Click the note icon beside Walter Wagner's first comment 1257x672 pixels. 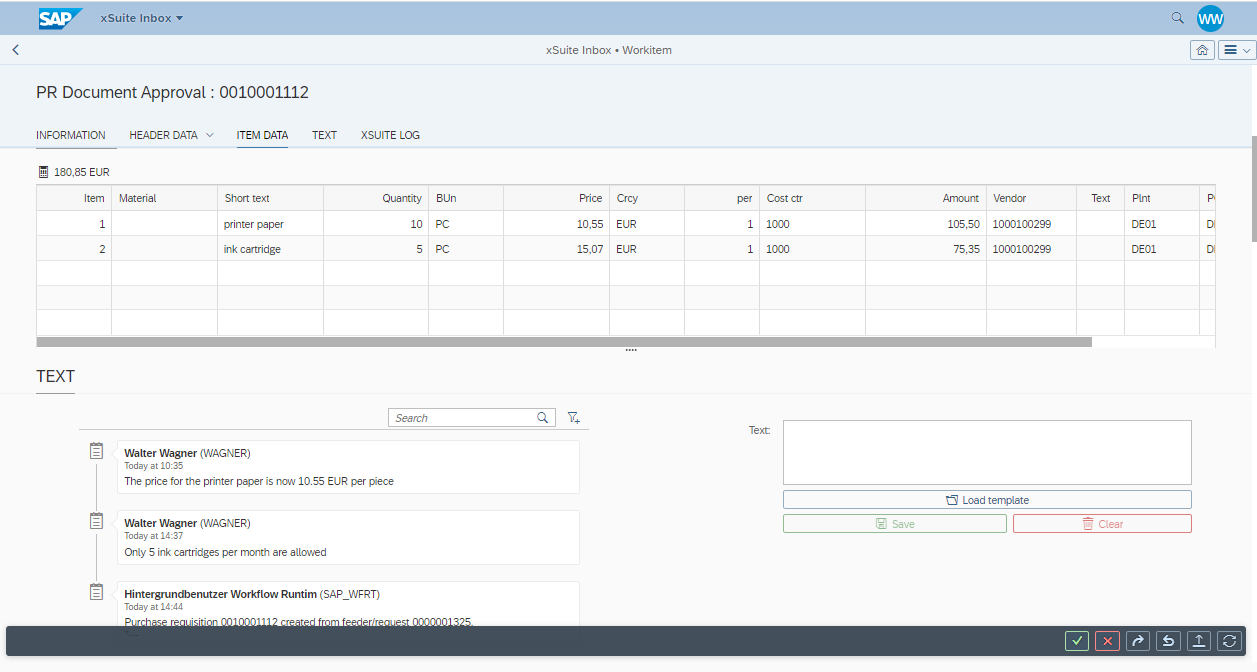(96, 450)
